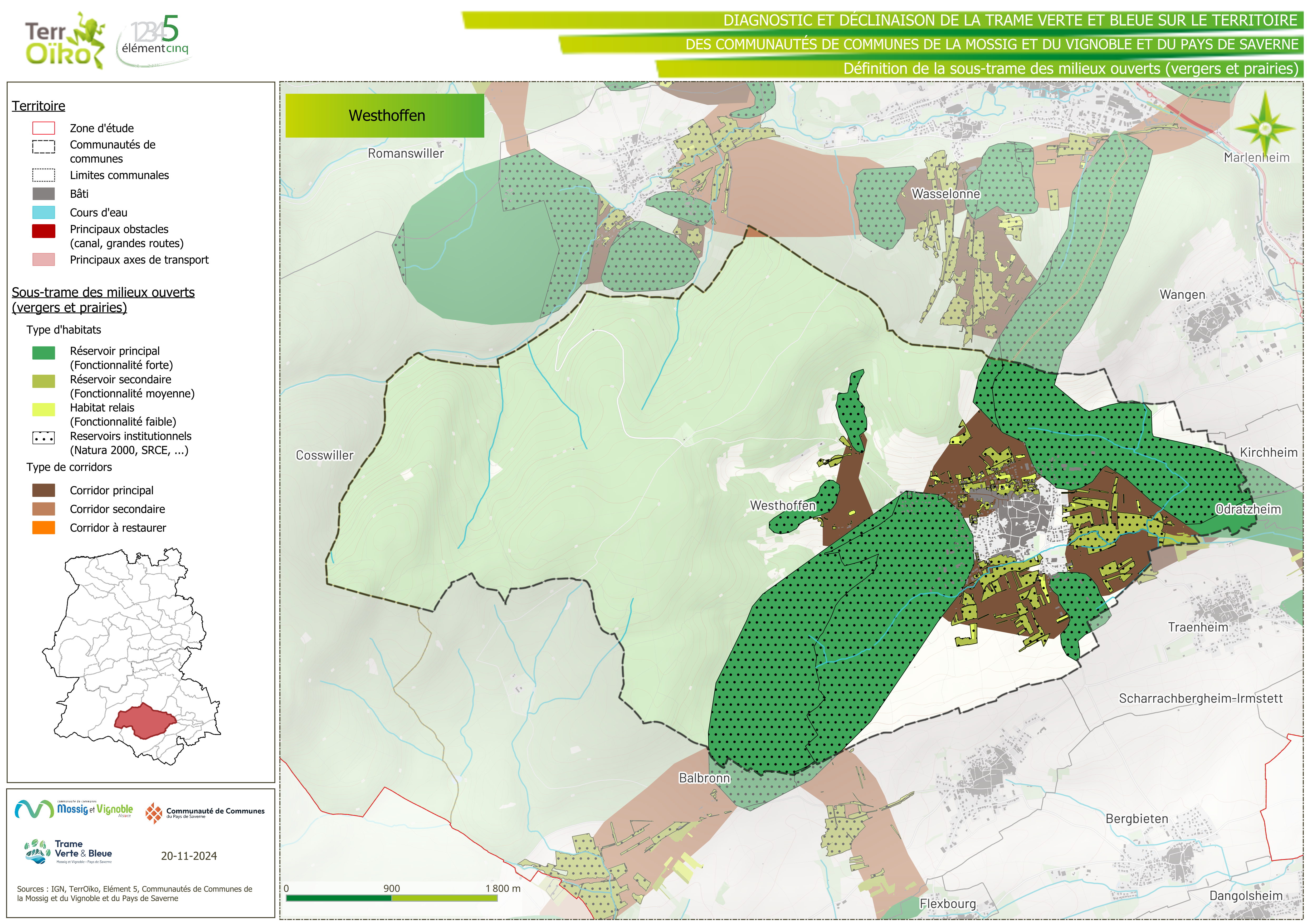Click the Westhoffen title banner
The image size is (1307, 924).
click(x=385, y=116)
